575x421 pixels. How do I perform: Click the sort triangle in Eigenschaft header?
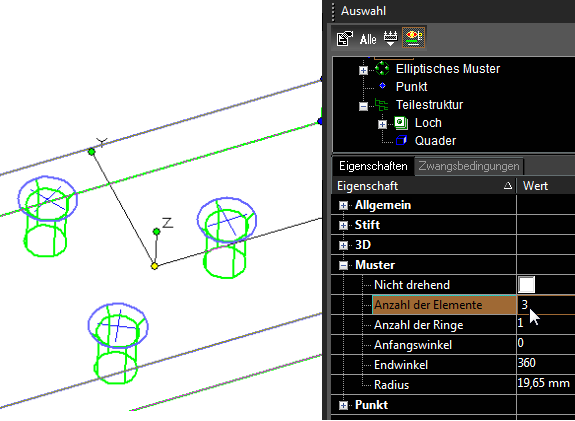pyautogui.click(x=508, y=186)
